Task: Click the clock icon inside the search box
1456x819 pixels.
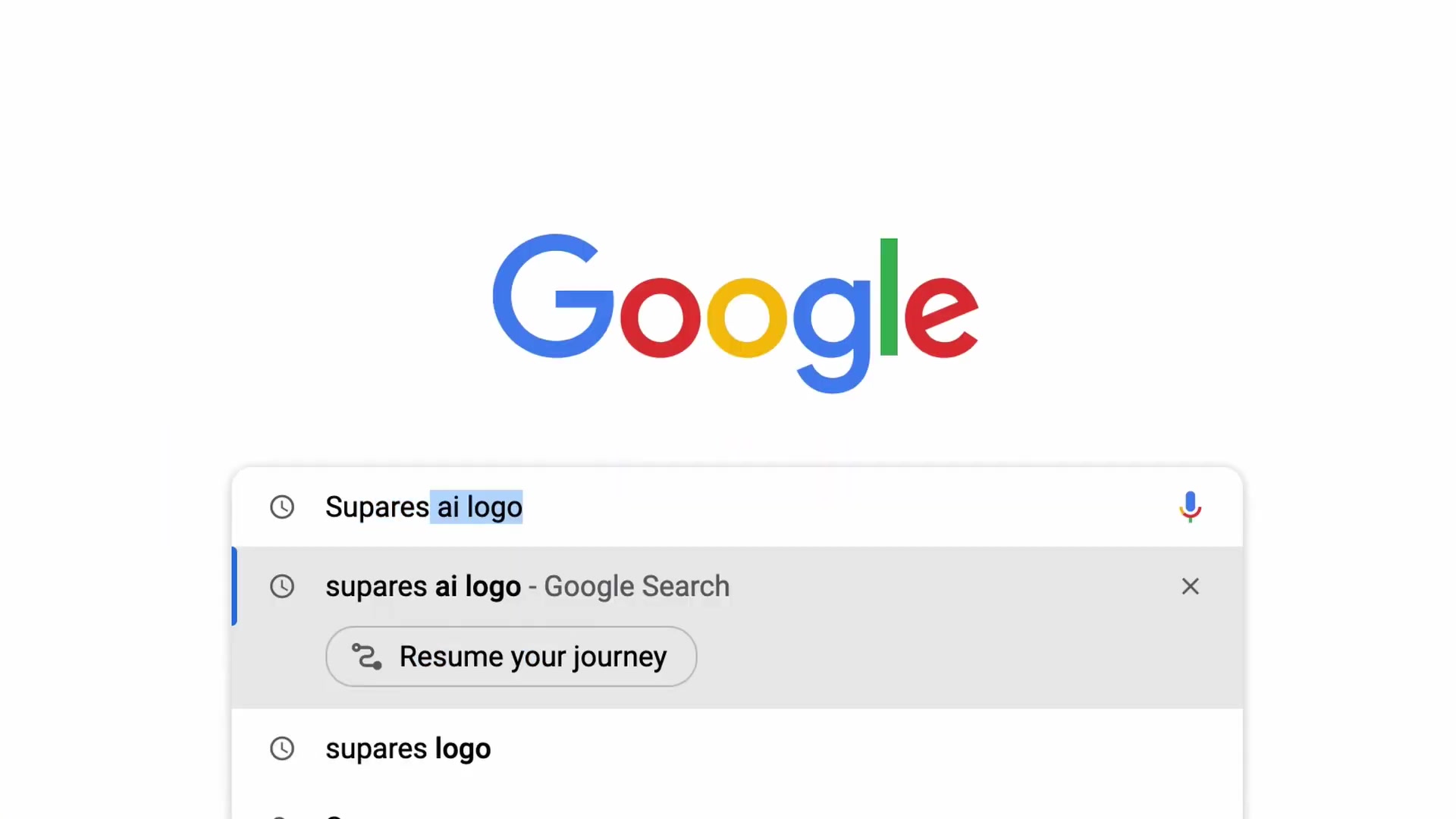Action: point(282,507)
